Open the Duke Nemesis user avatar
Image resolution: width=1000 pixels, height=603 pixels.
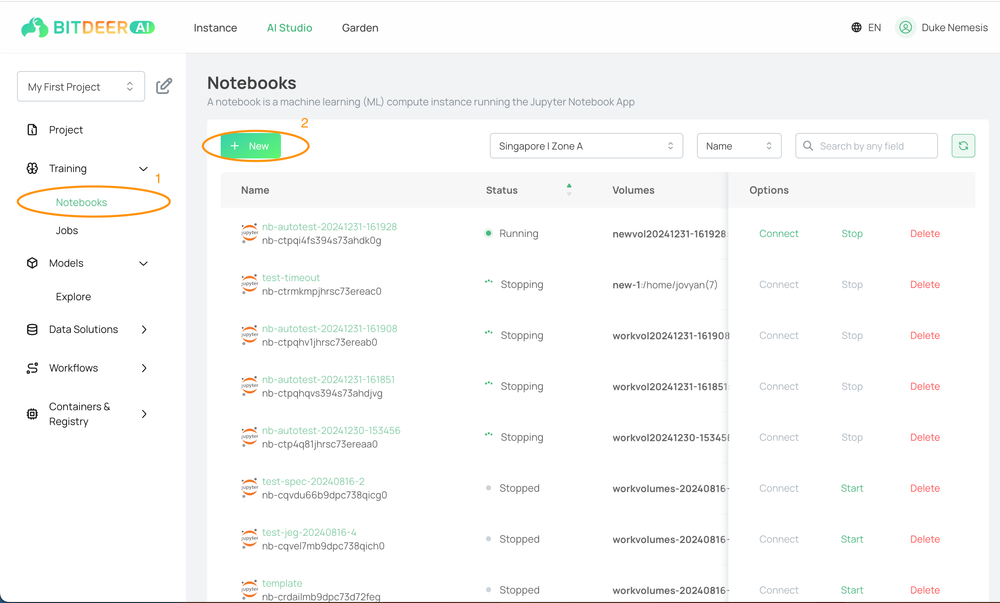point(905,27)
